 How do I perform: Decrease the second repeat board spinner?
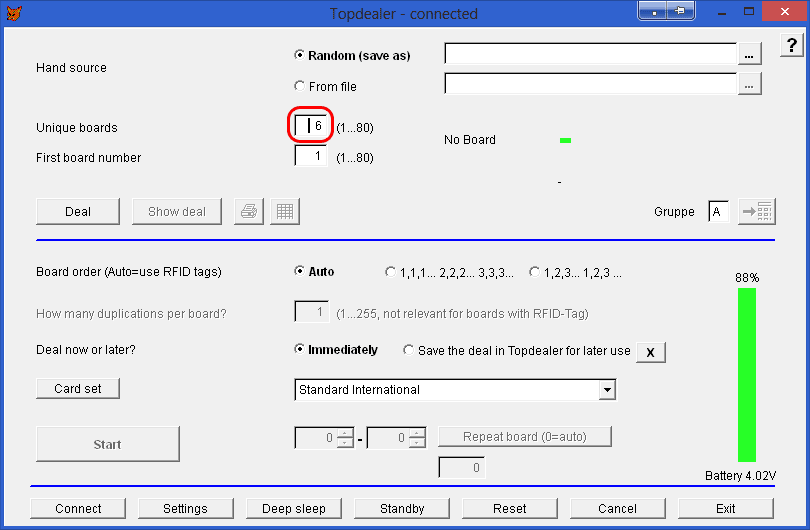click(x=417, y=442)
